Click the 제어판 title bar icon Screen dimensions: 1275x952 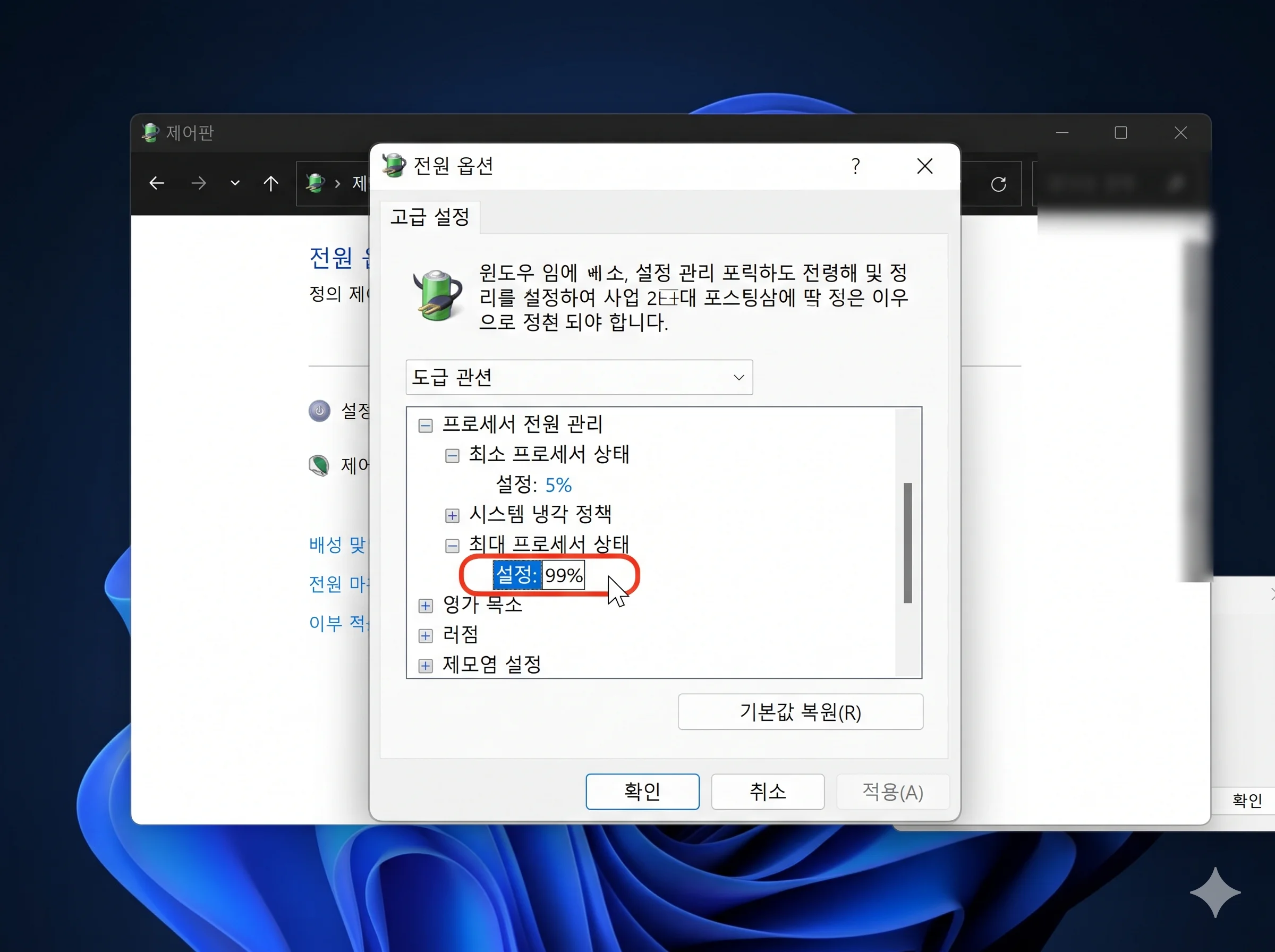pyautogui.click(x=150, y=132)
